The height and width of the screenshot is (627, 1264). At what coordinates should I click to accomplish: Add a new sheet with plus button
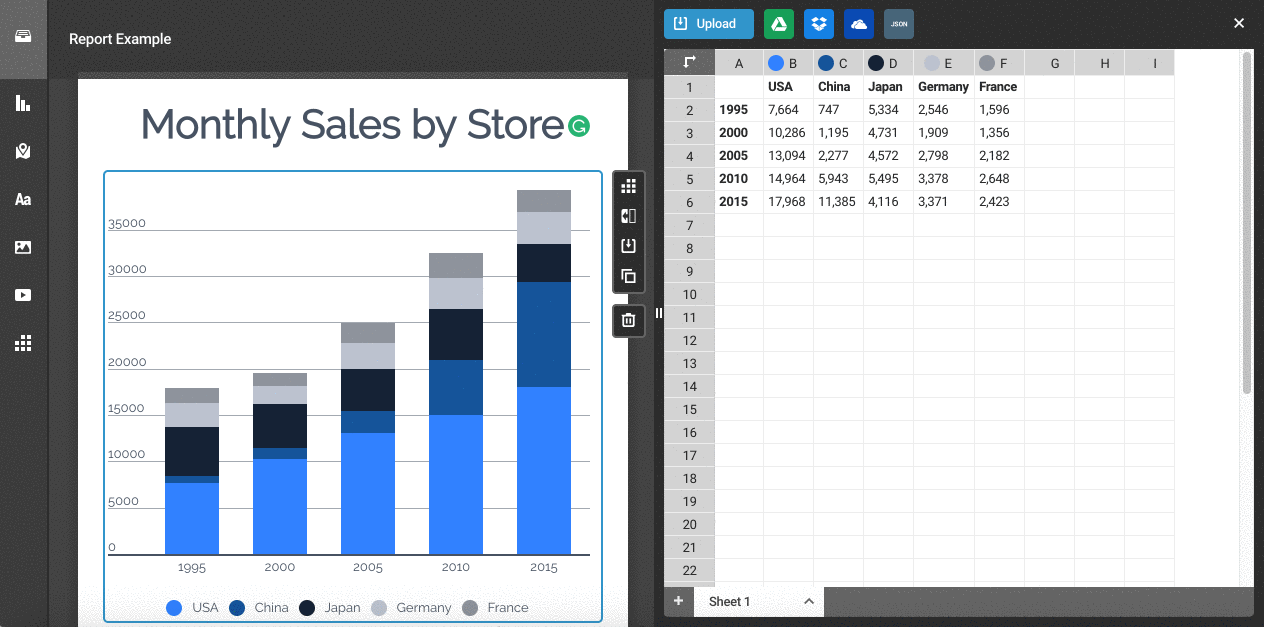pyautogui.click(x=678, y=601)
